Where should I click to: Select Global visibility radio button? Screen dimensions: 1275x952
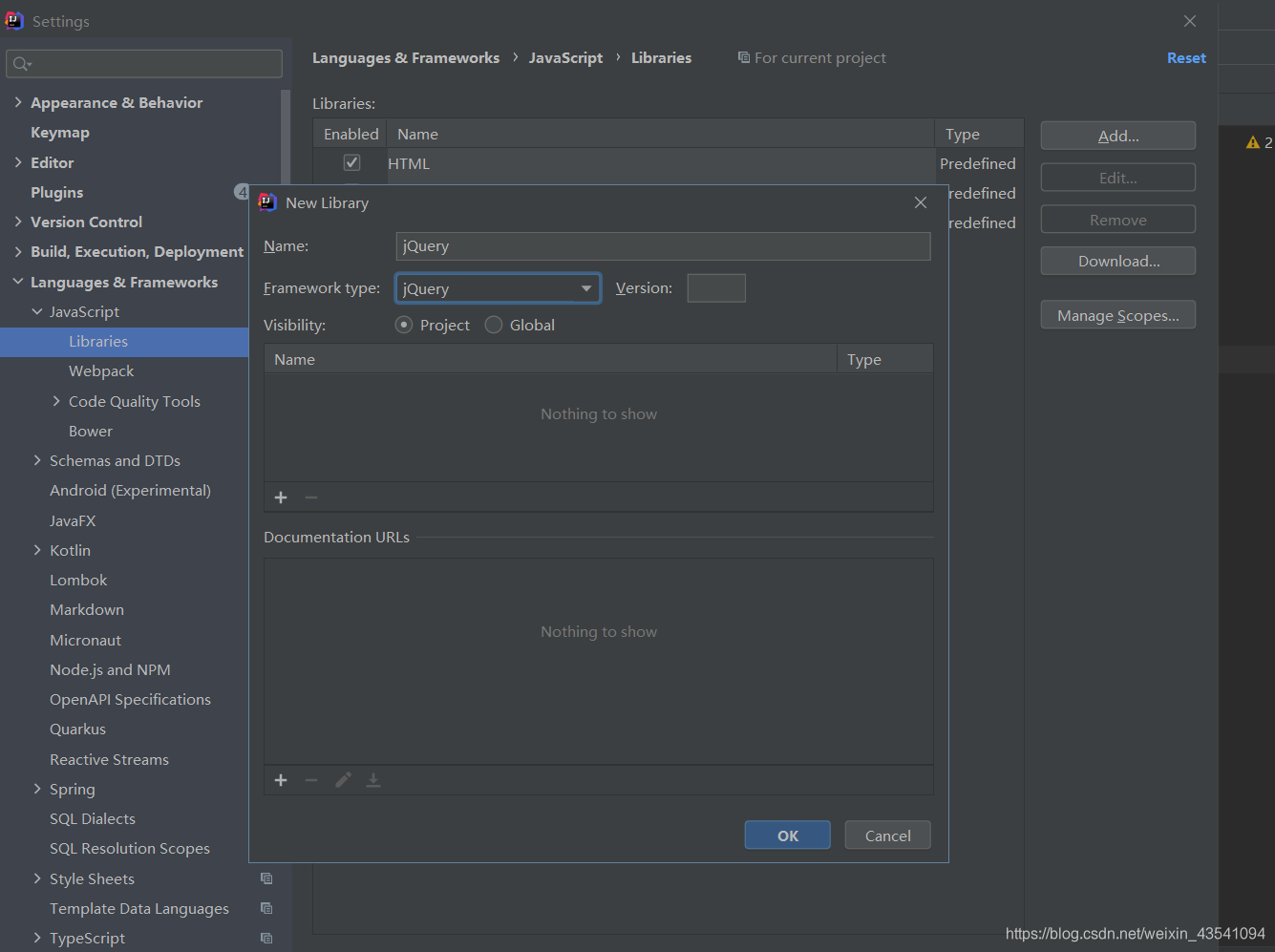click(494, 325)
